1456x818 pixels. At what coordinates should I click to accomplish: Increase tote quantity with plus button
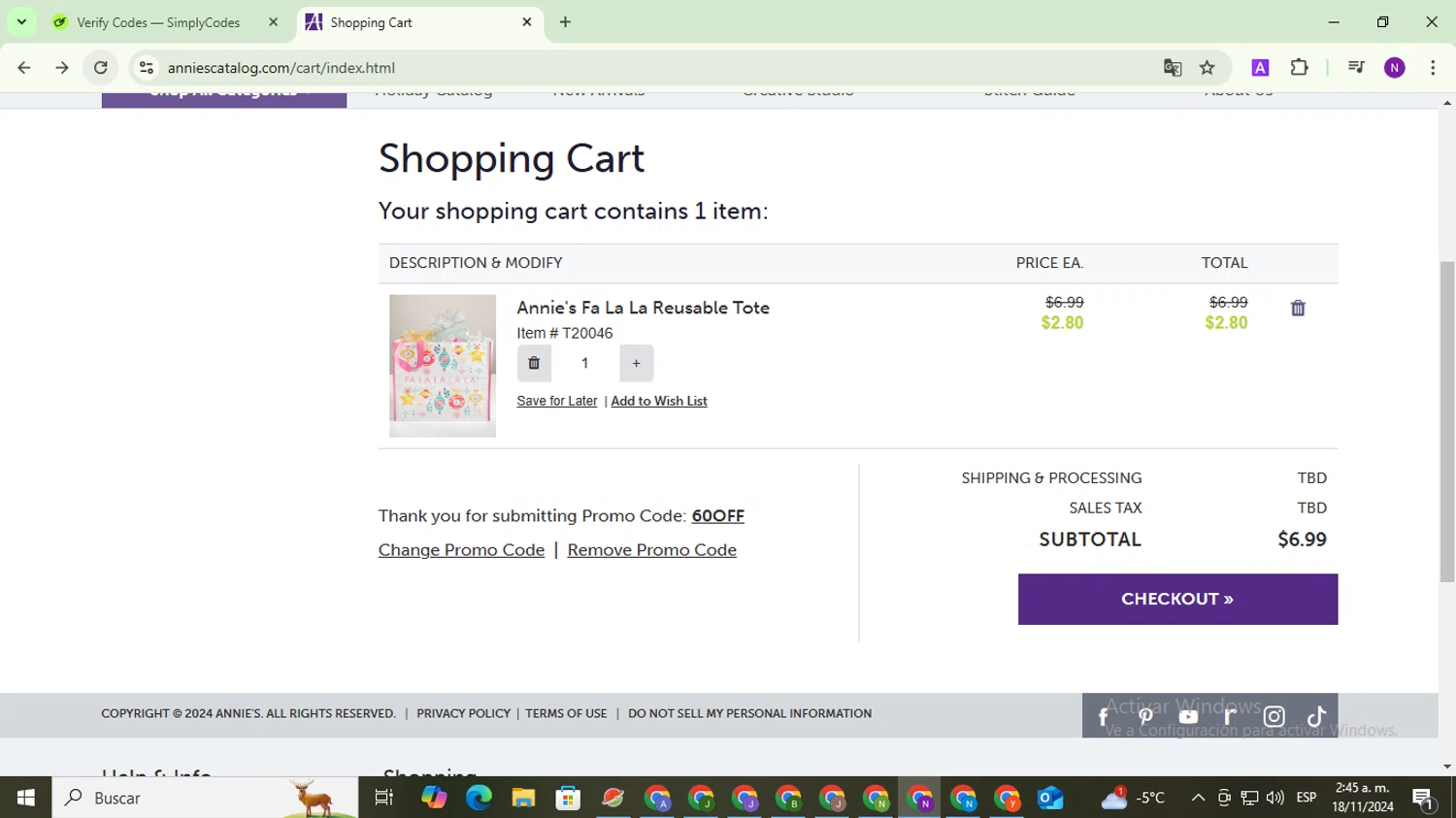(x=636, y=363)
